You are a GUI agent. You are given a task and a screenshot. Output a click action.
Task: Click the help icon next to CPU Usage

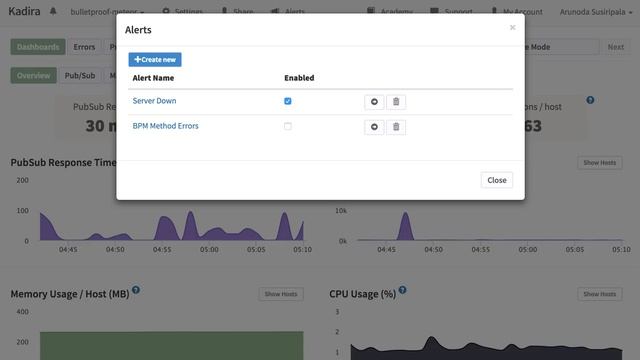pos(402,290)
